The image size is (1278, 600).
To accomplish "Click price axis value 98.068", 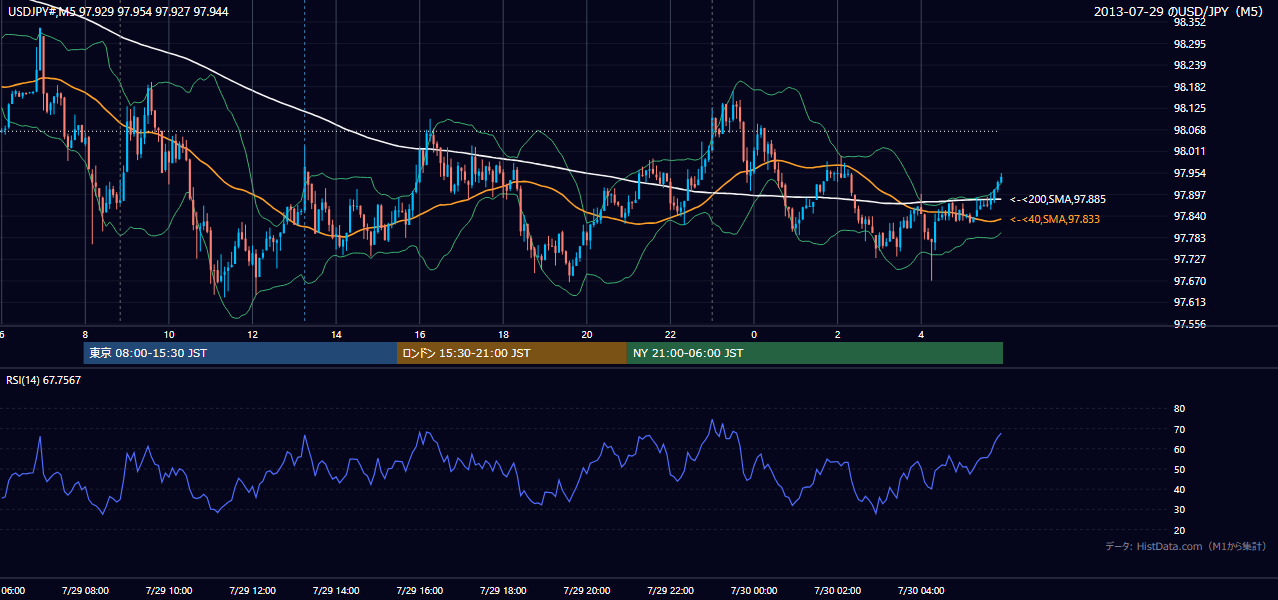I will pos(1190,130).
